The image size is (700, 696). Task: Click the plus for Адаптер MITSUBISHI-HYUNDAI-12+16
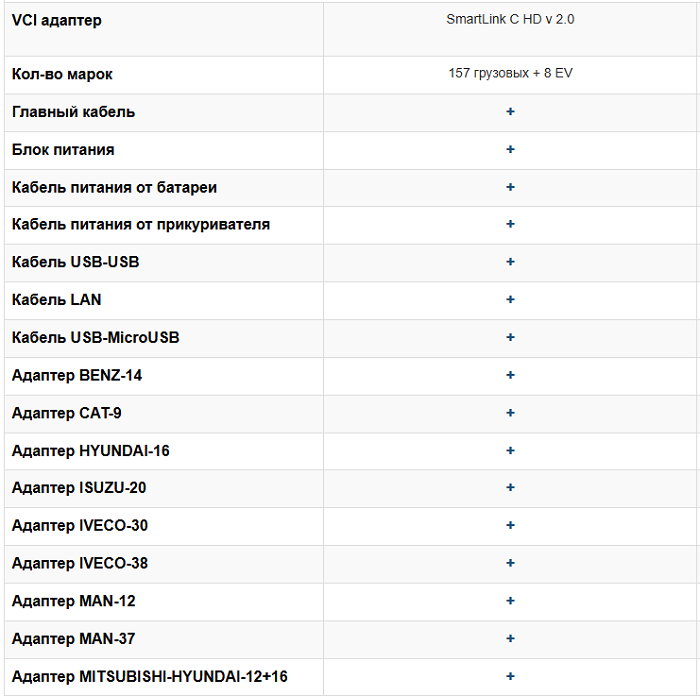[x=510, y=676]
